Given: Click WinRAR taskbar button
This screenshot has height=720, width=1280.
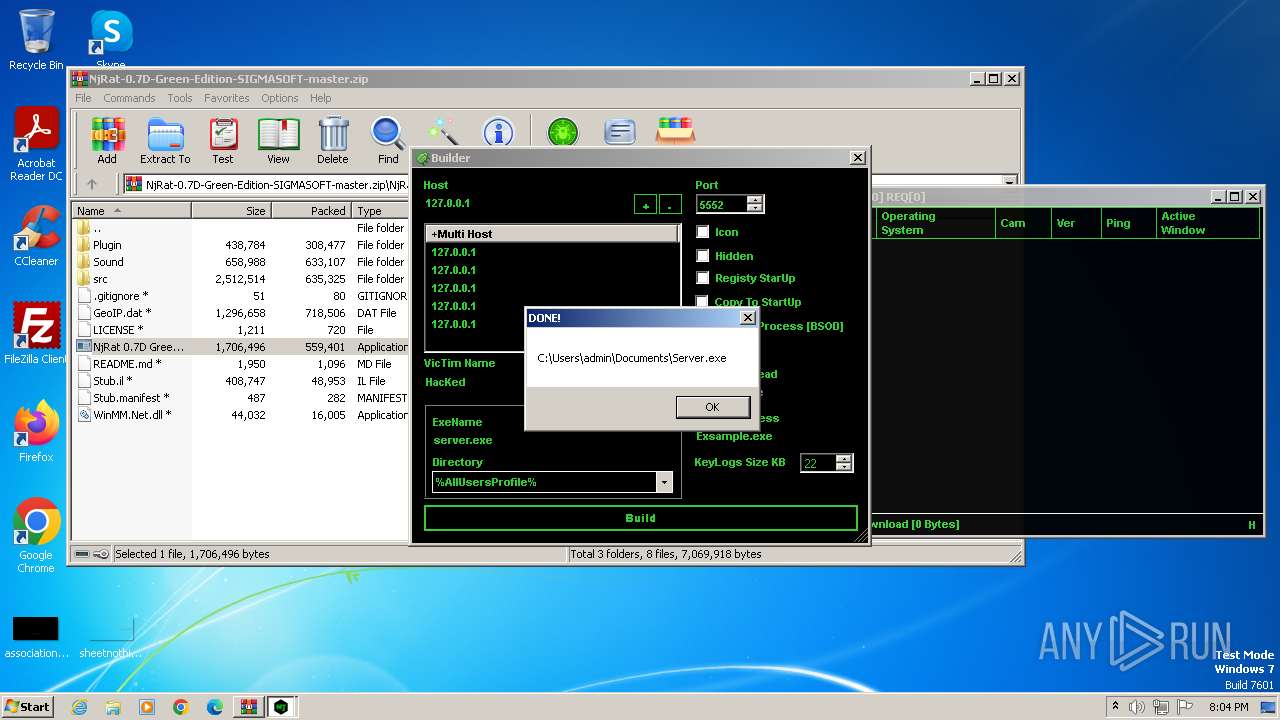Looking at the screenshot, I should point(248,707).
